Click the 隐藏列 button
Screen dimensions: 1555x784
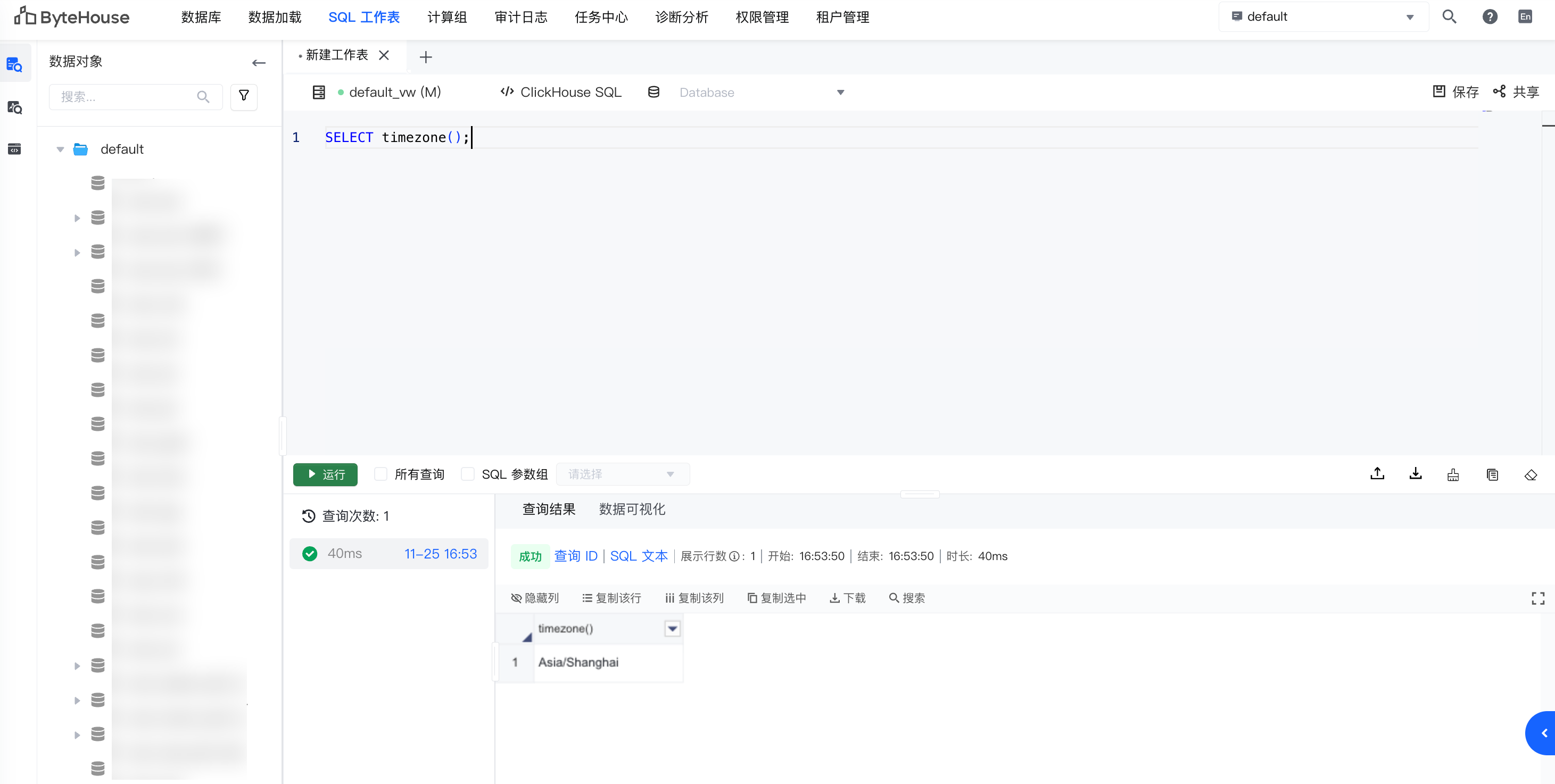[535, 597]
